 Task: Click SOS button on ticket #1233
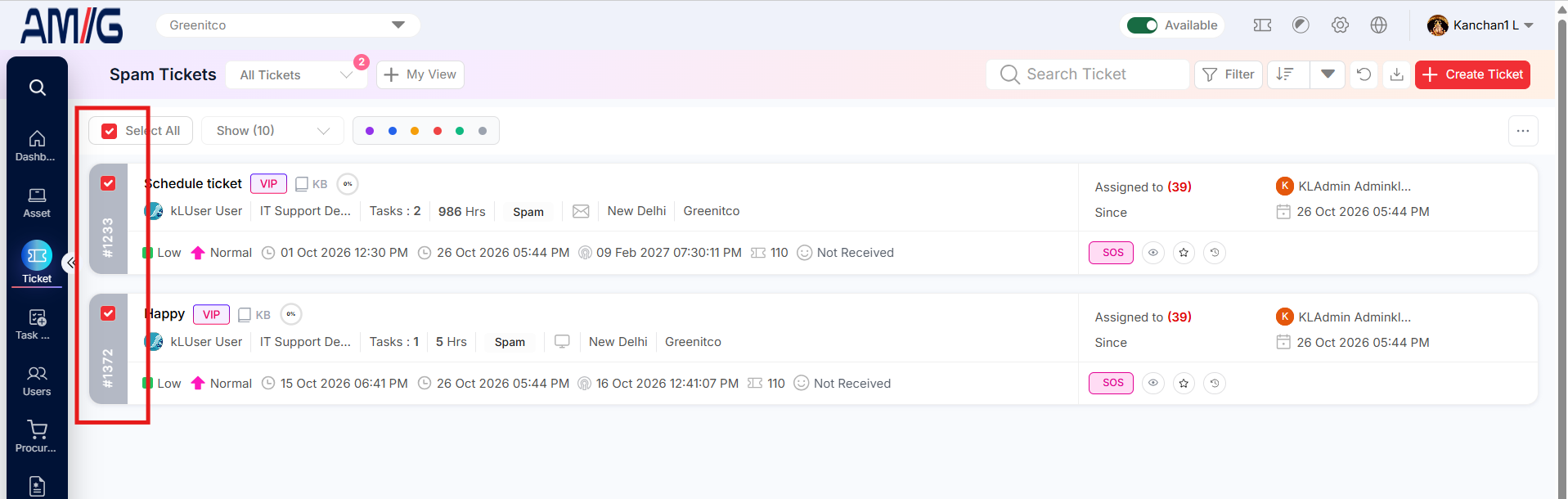[1112, 253]
